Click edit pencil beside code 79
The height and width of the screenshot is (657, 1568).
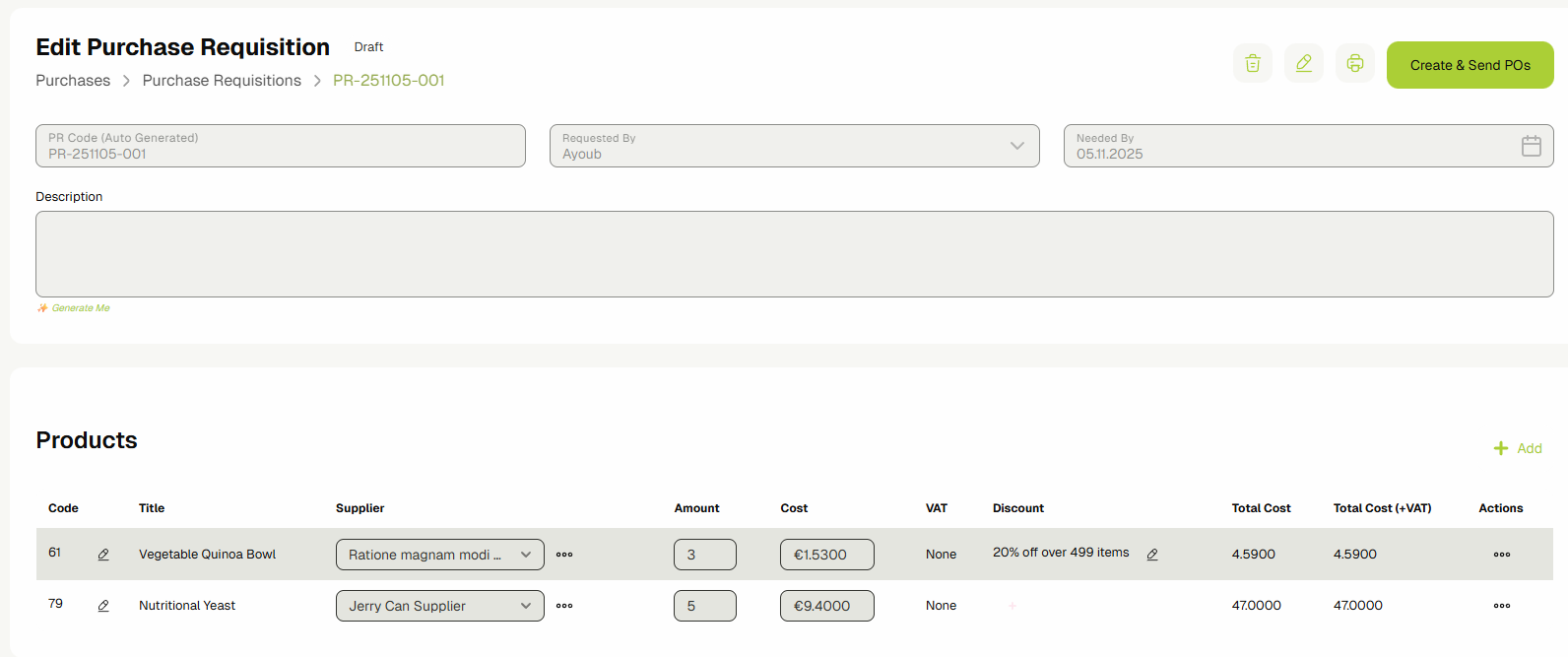click(103, 606)
